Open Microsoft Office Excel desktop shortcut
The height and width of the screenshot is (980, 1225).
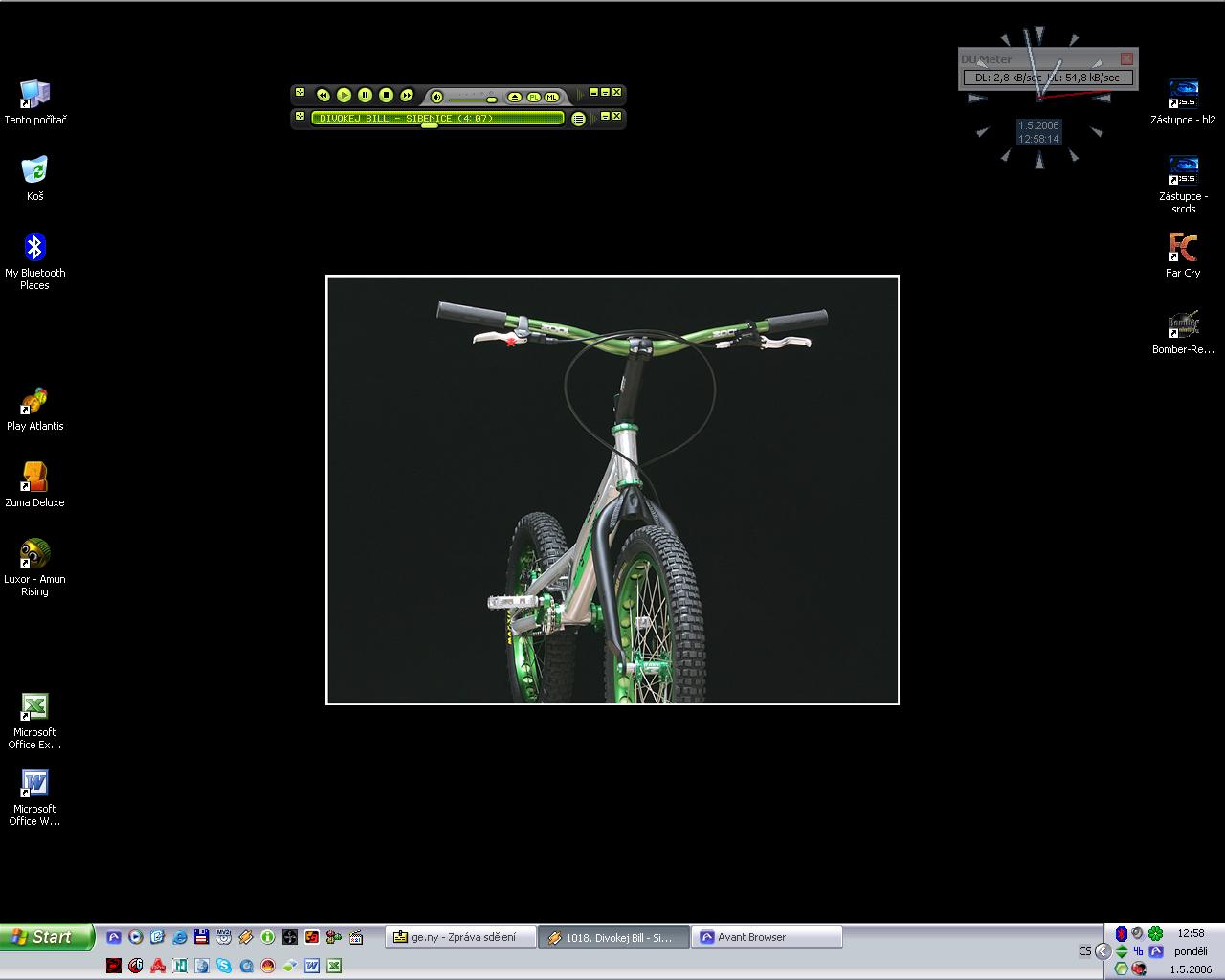(x=35, y=720)
